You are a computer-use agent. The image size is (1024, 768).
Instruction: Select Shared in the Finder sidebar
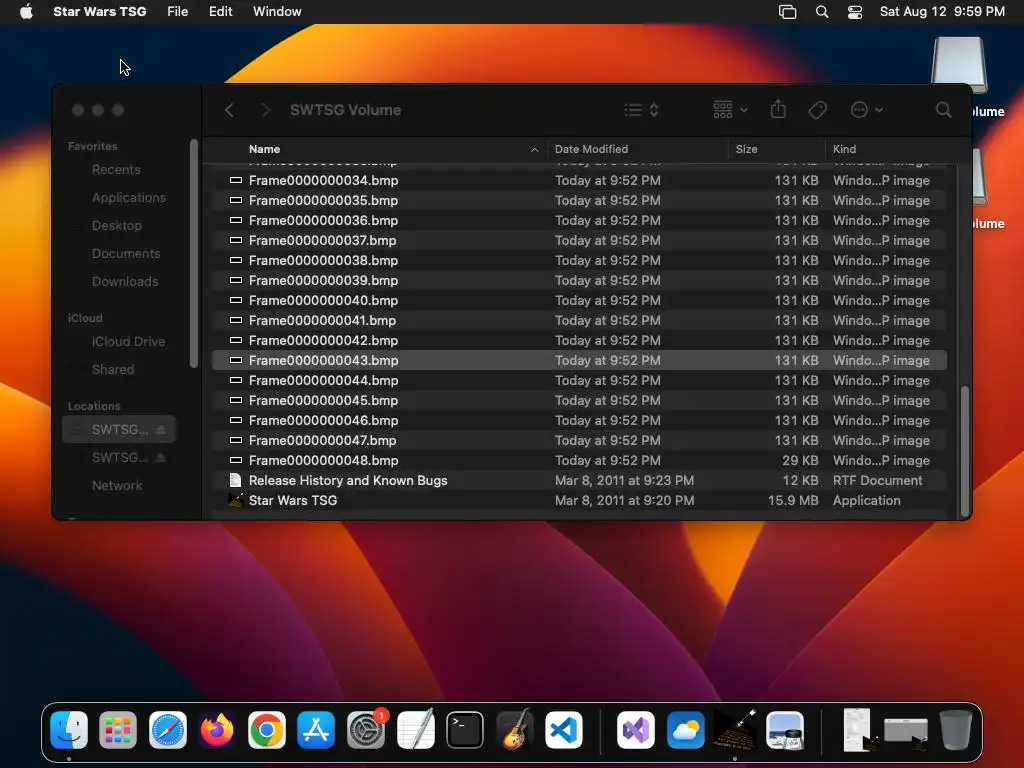tap(112, 370)
